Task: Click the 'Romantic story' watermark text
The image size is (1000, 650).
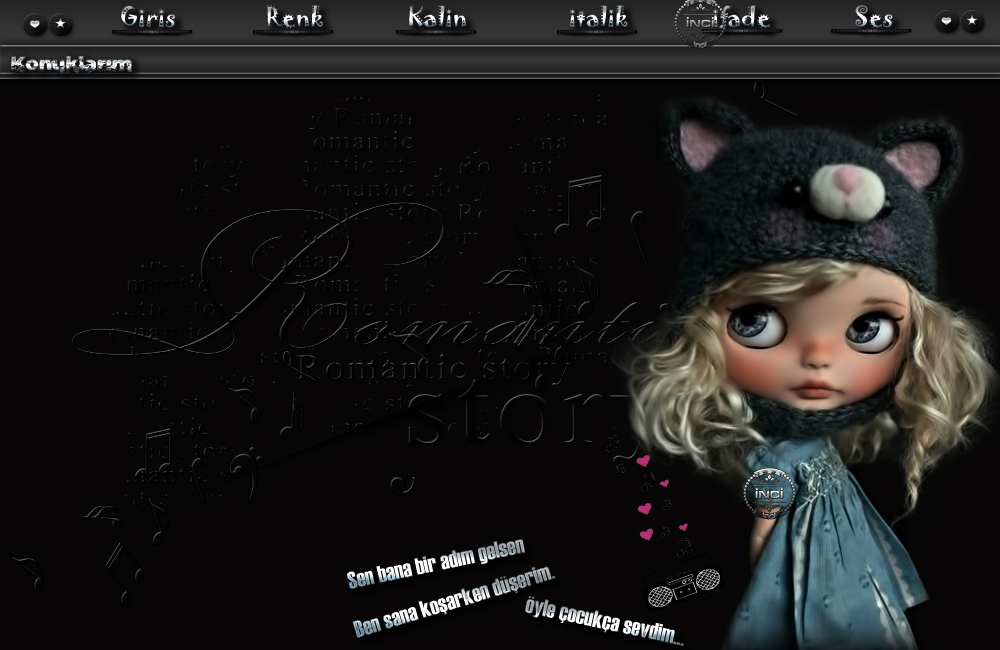Action: [x=433, y=369]
